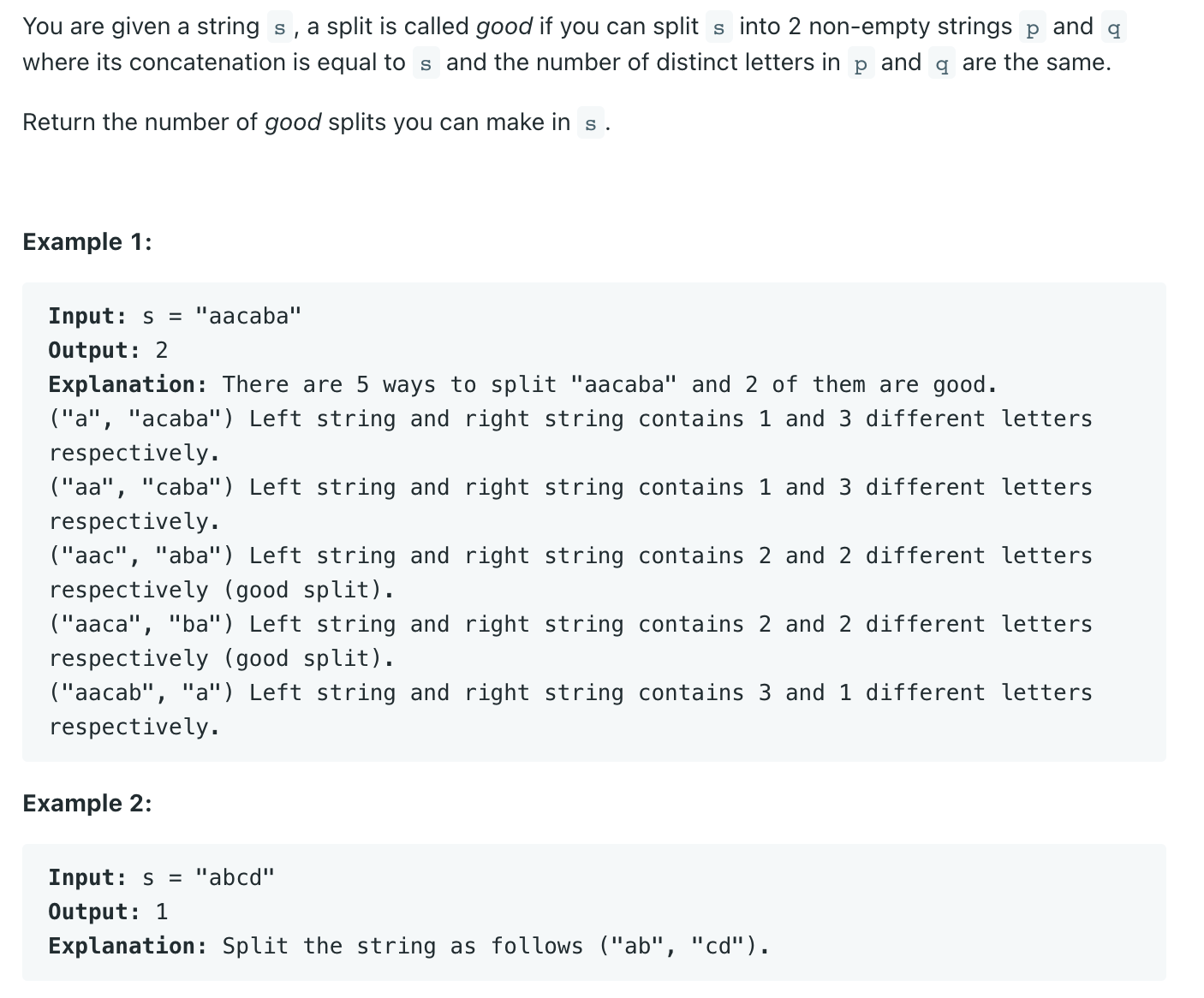Click inline code q ending the first line

click(x=1113, y=28)
